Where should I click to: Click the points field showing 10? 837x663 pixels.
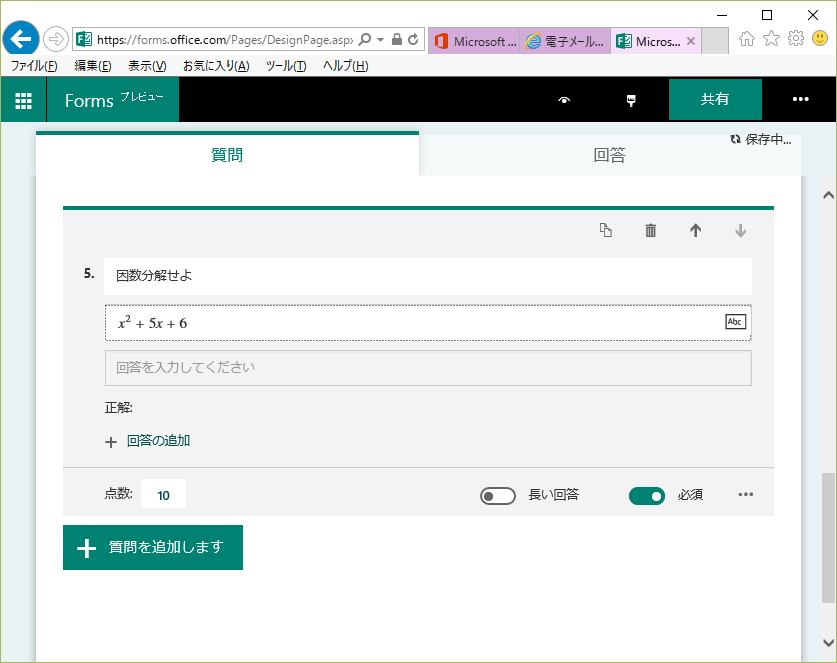coord(163,495)
